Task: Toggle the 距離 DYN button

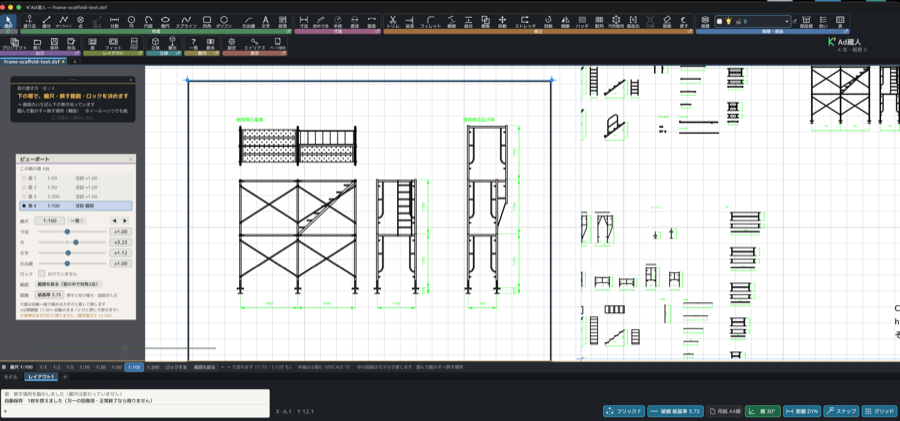Action: pos(802,411)
